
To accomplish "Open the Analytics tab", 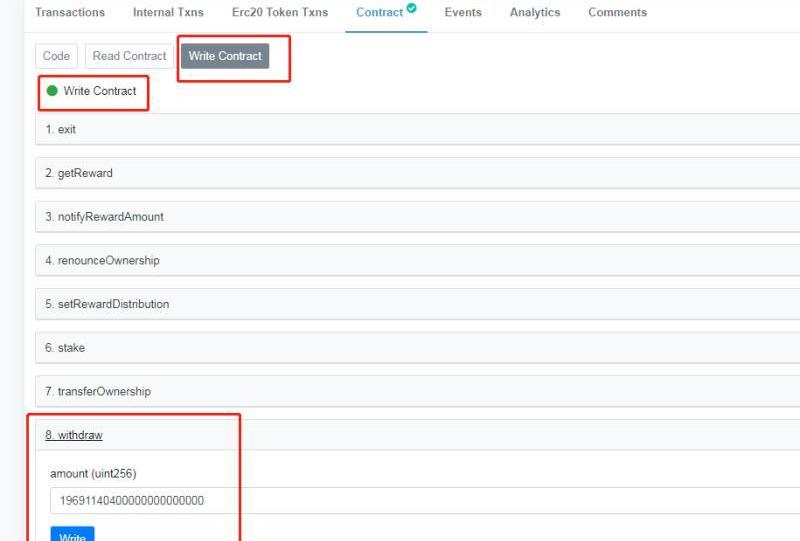I will click(x=535, y=13).
